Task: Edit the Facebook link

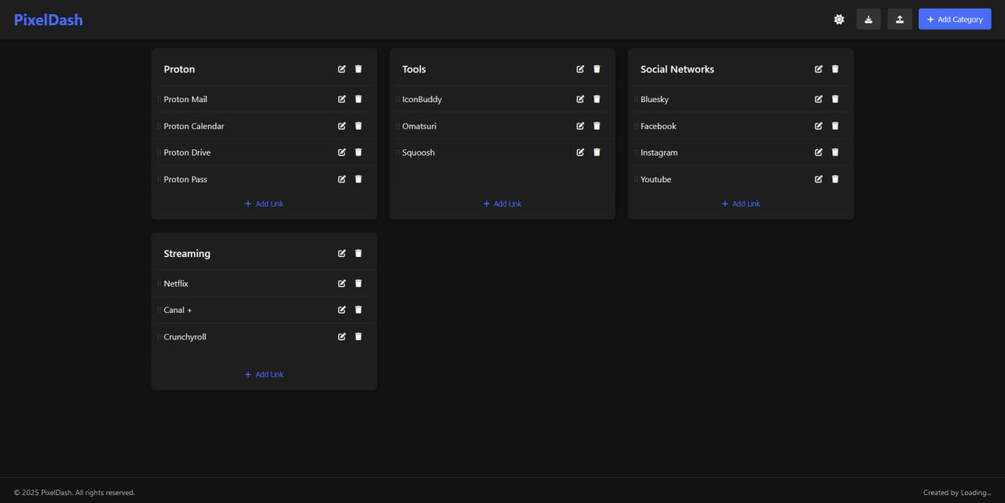Action: (x=818, y=126)
